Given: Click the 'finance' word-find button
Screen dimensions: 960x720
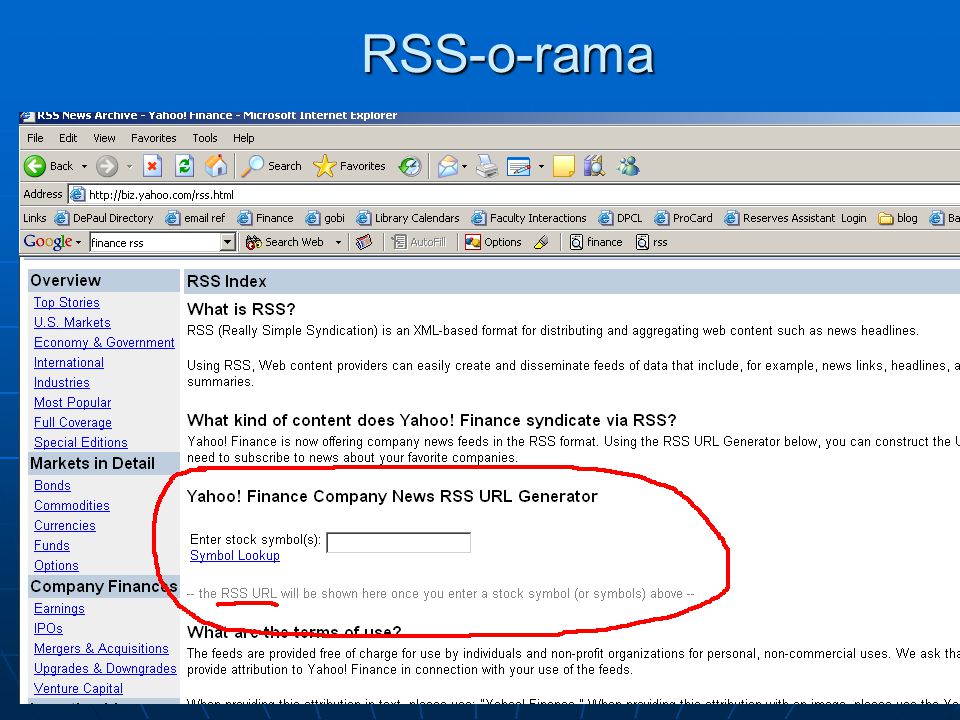Looking at the screenshot, I should pyautogui.click(x=596, y=242).
